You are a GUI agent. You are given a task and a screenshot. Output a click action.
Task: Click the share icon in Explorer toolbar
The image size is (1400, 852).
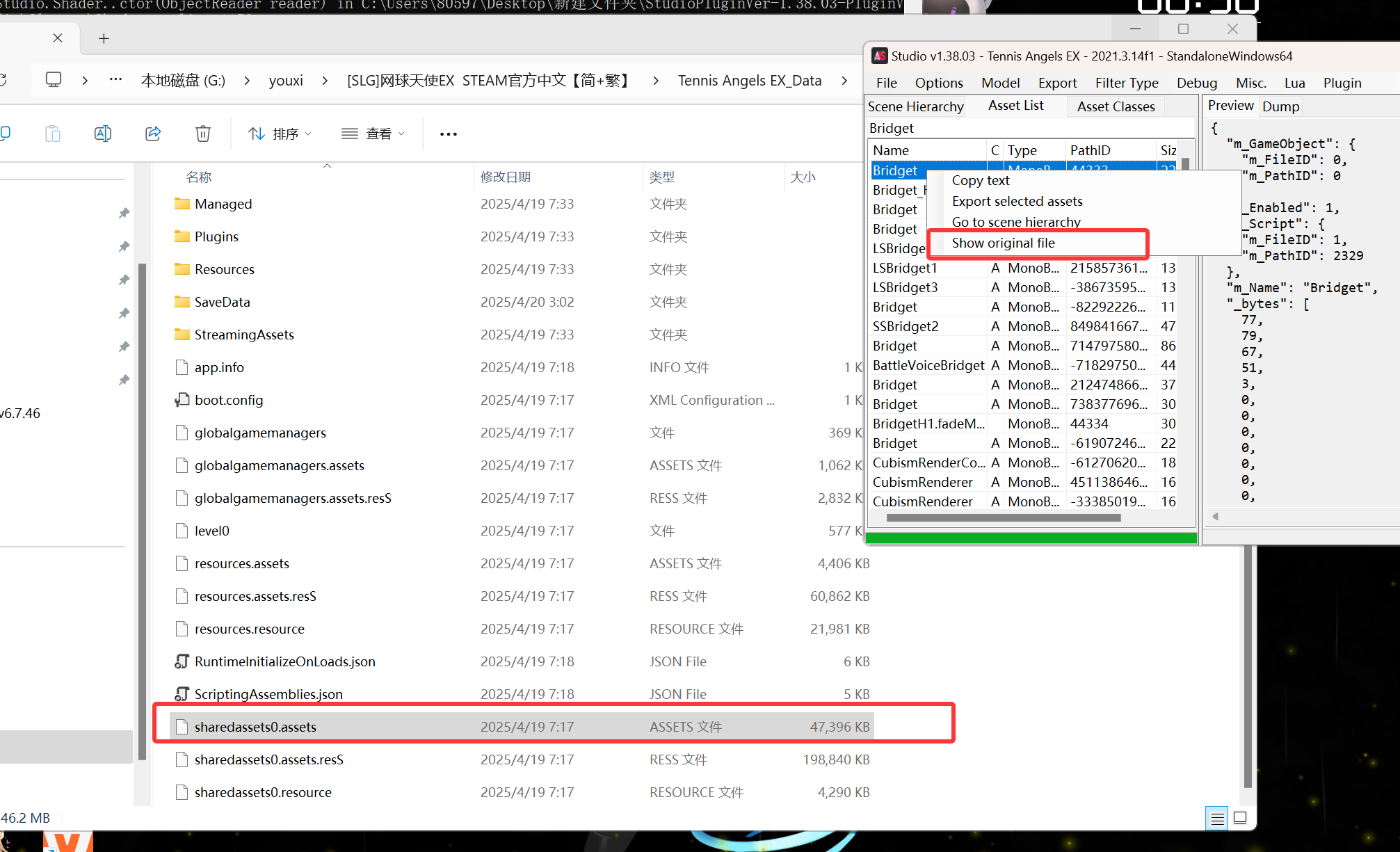point(153,134)
